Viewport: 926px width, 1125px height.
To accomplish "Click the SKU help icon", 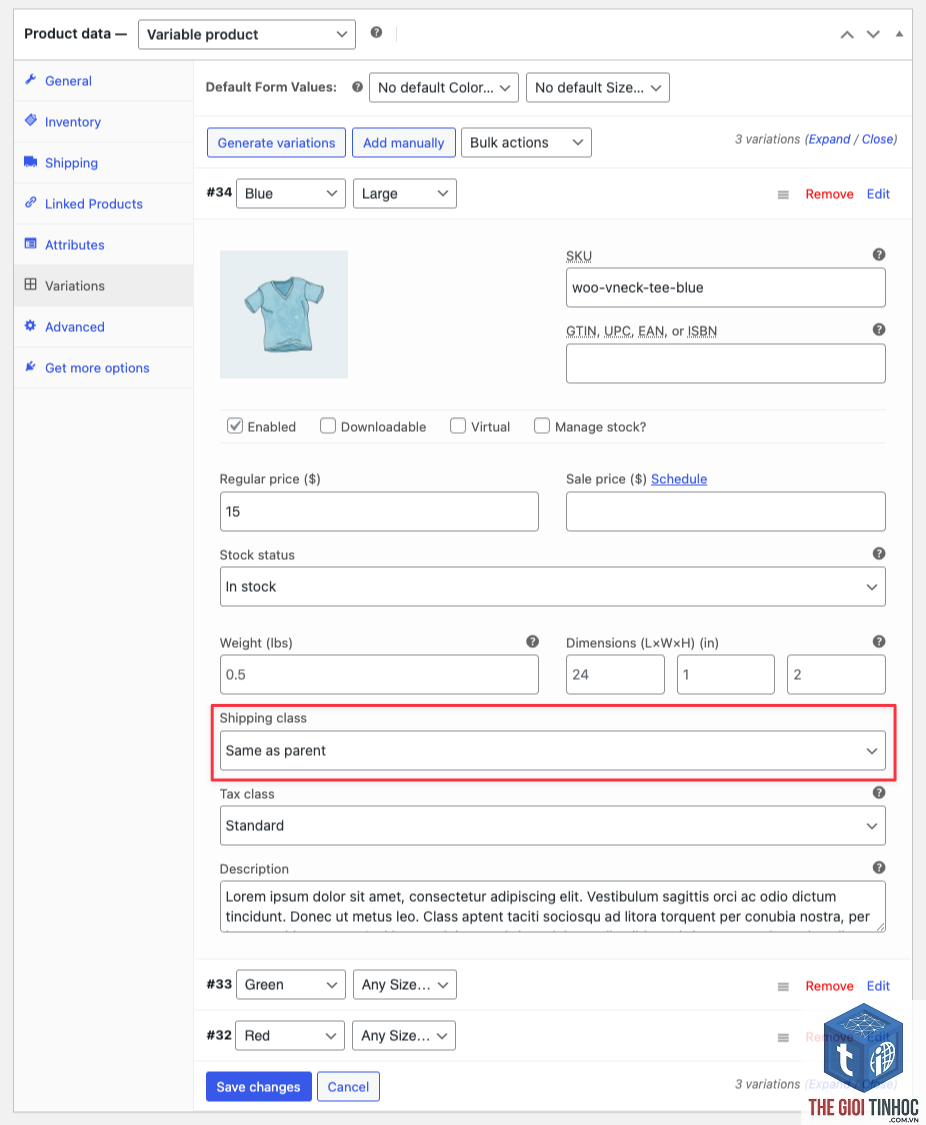I will pyautogui.click(x=879, y=254).
